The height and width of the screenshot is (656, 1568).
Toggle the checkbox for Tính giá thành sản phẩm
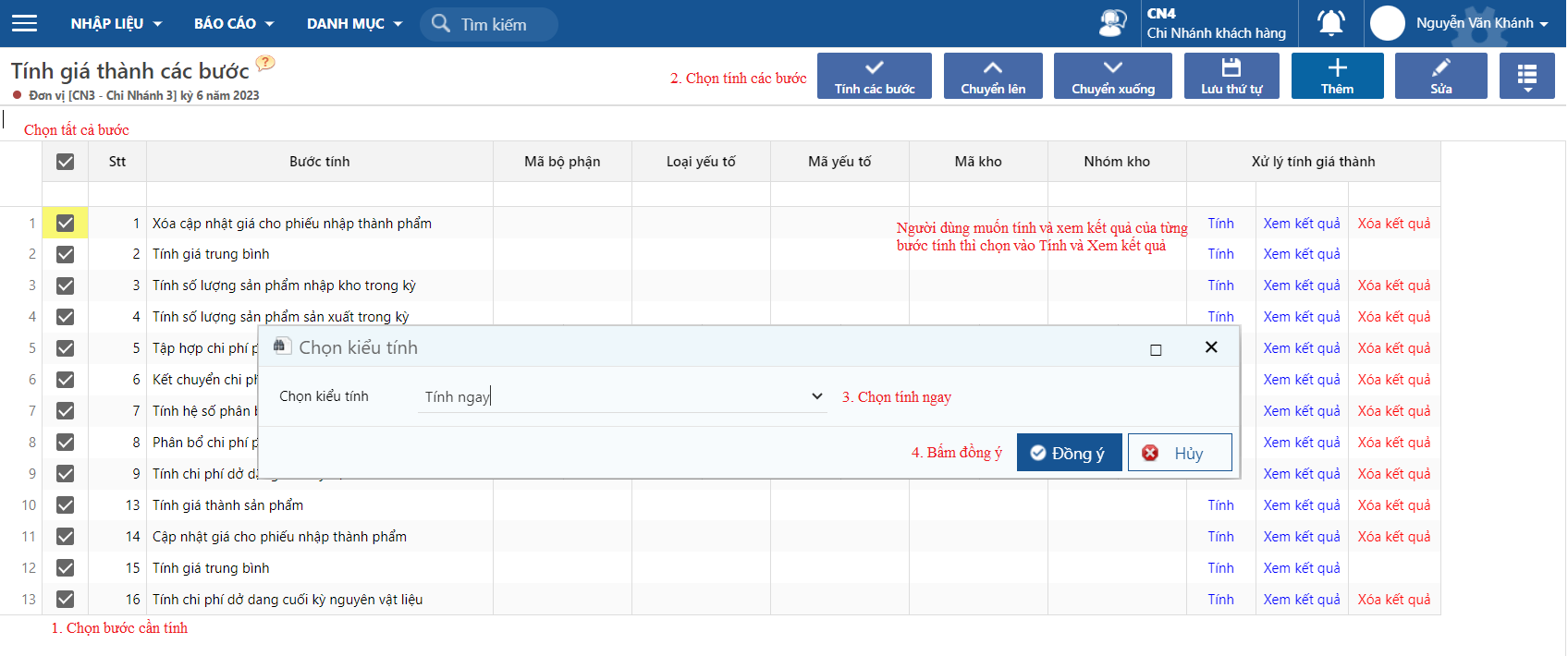pos(65,505)
